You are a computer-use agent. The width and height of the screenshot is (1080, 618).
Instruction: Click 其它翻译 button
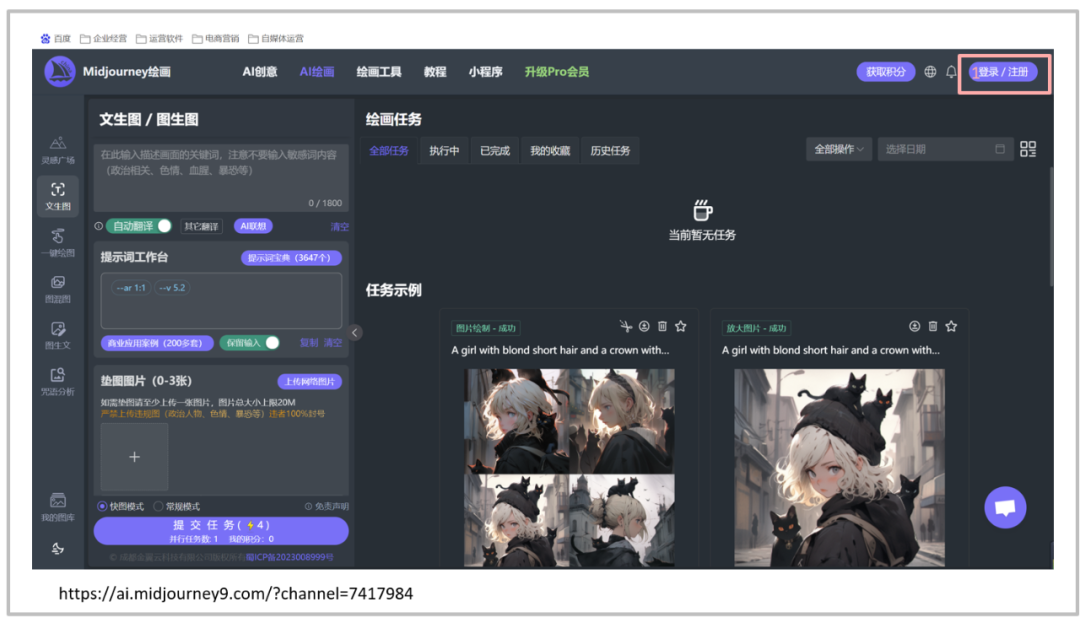coord(201,226)
